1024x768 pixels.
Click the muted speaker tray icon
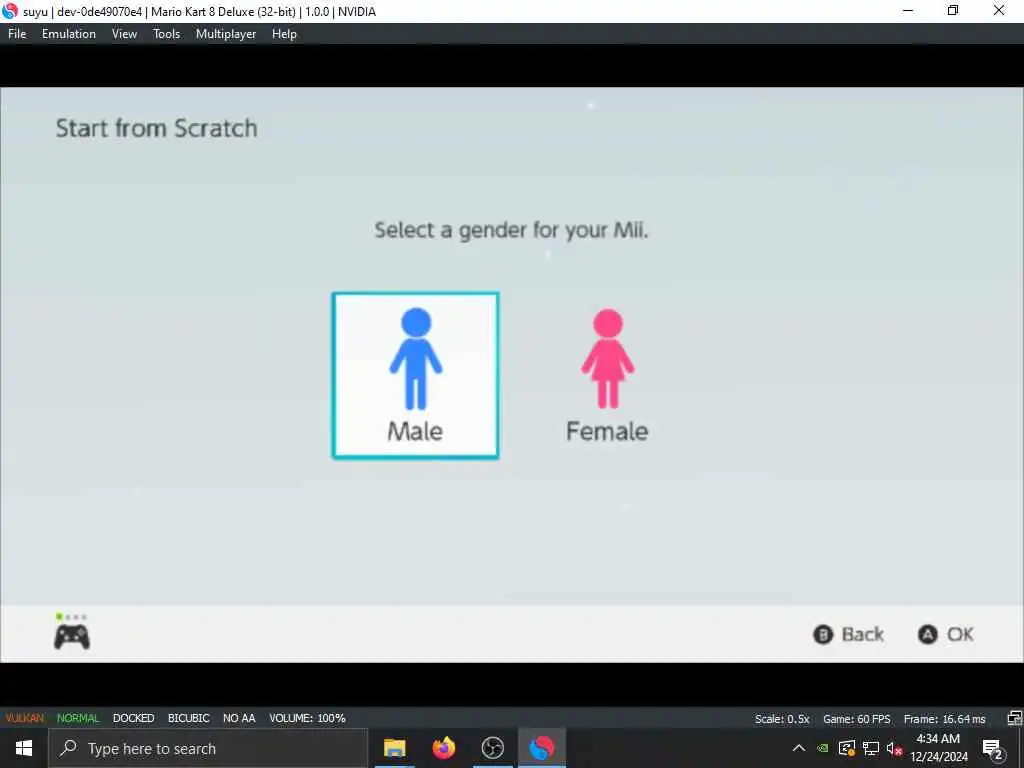coord(894,748)
